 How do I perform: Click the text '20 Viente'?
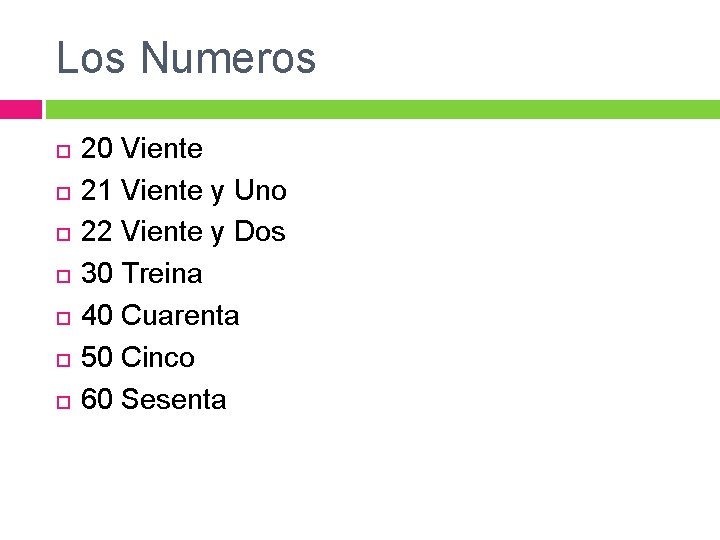click(x=142, y=148)
